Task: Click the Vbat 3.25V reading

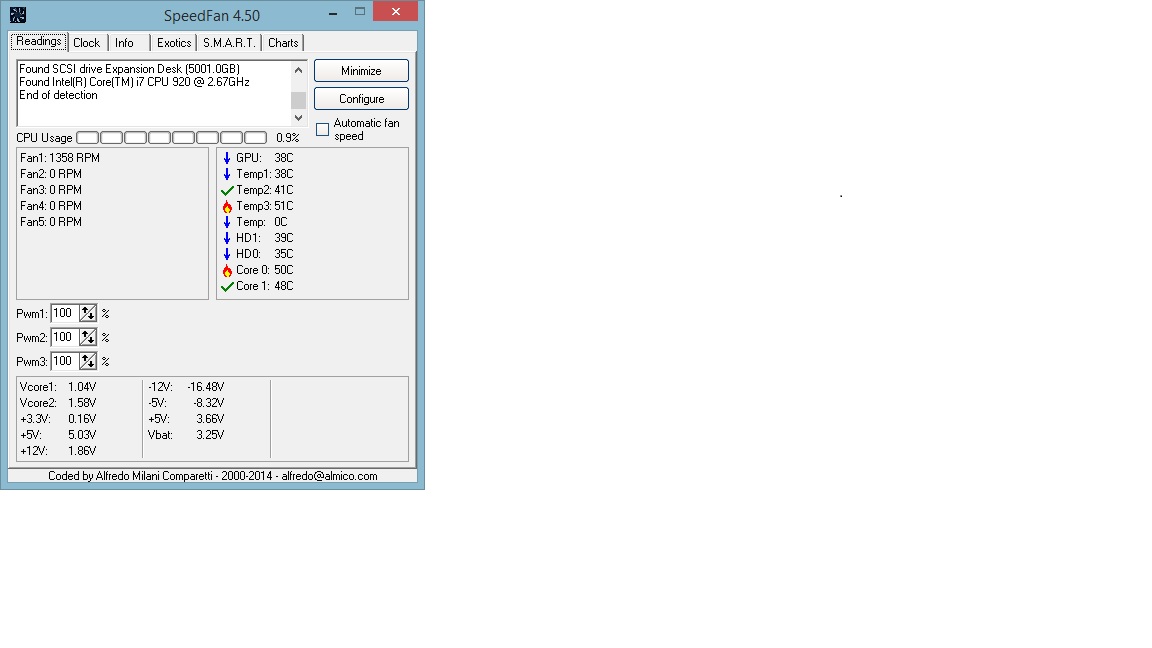Action: coord(187,435)
